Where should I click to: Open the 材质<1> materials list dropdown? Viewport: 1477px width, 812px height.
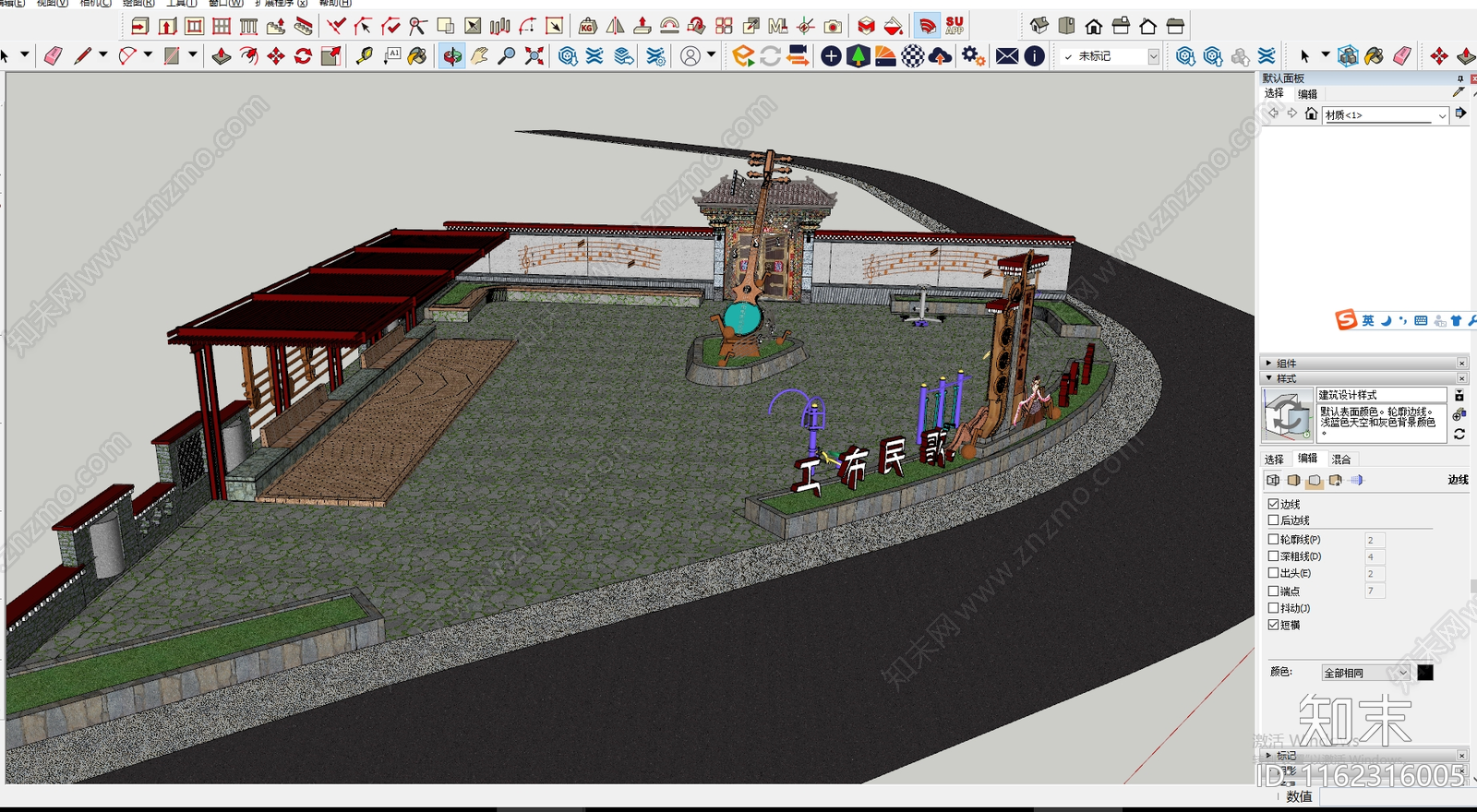tap(1386, 115)
